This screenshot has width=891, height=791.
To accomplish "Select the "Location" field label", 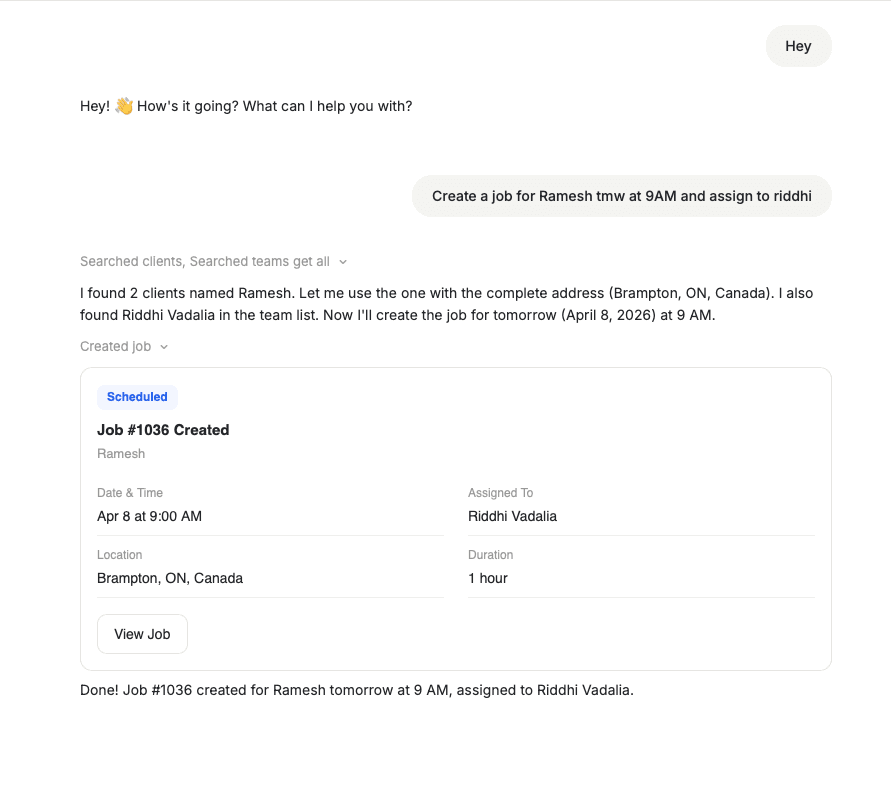I will coord(120,555).
